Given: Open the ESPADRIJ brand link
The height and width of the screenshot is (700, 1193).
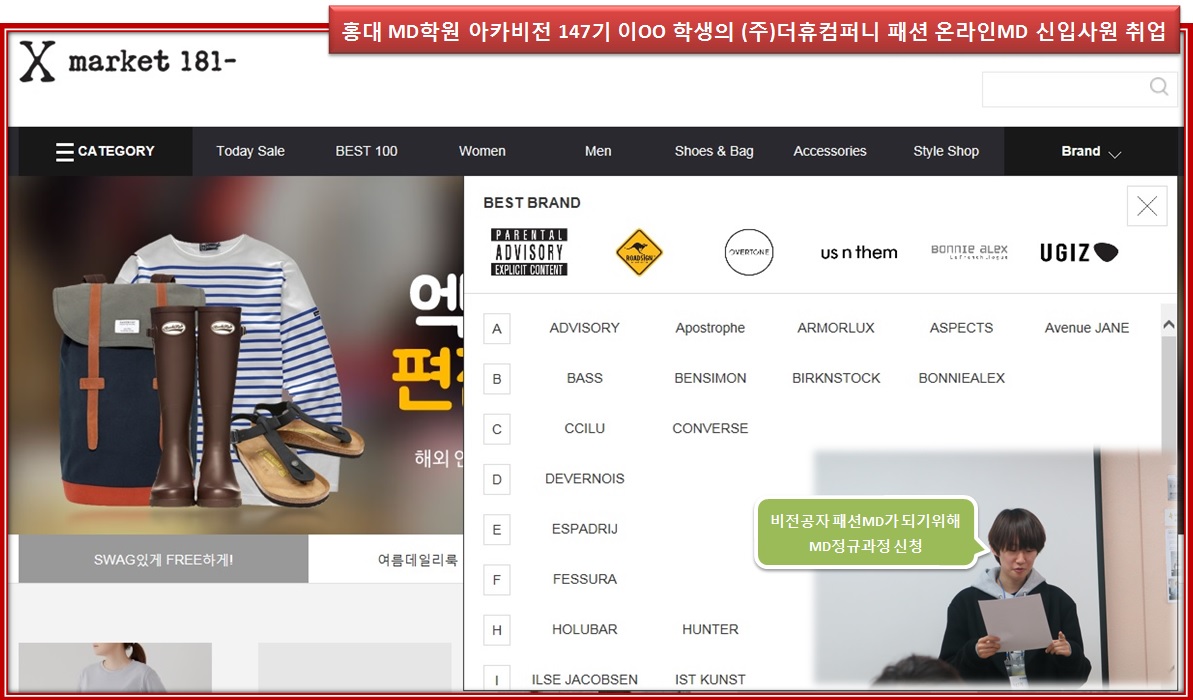Looking at the screenshot, I should pos(584,529).
